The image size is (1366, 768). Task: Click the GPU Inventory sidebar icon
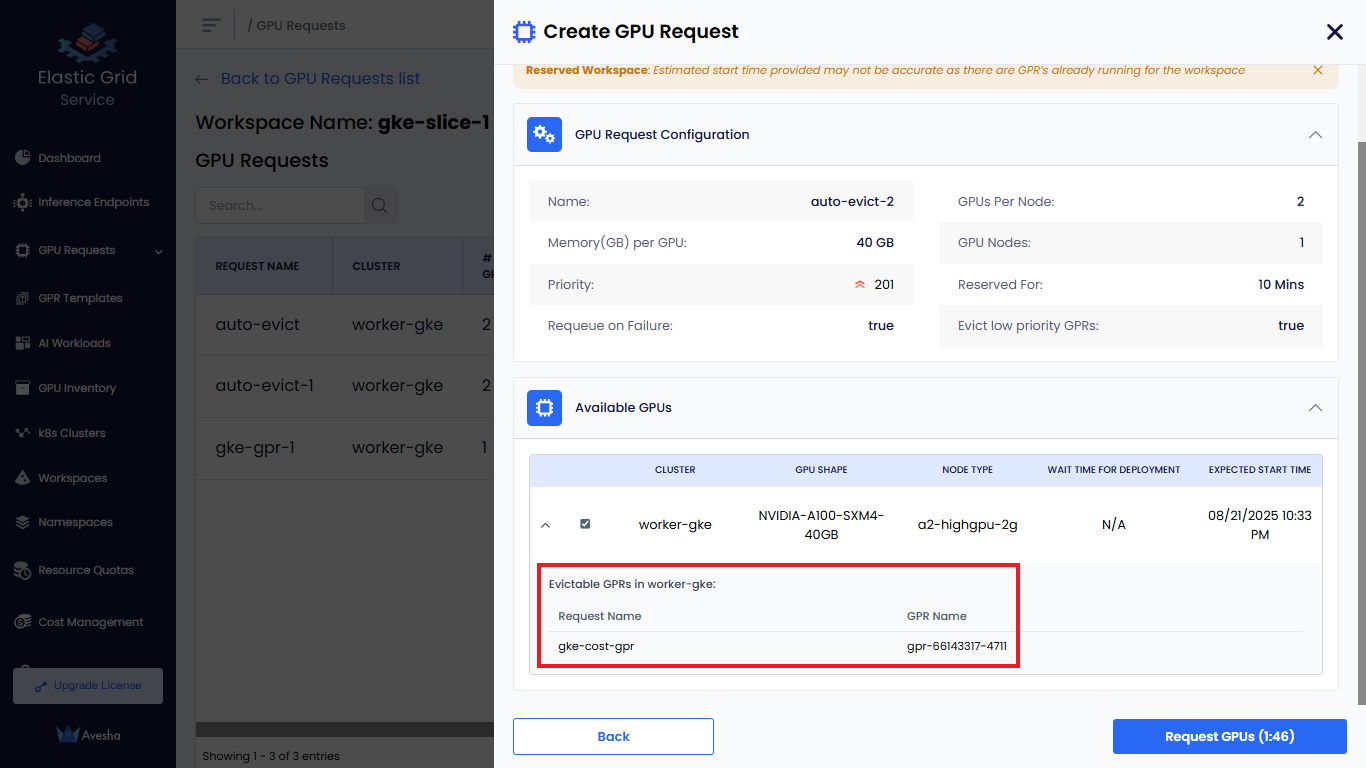pyautogui.click(x=22, y=388)
